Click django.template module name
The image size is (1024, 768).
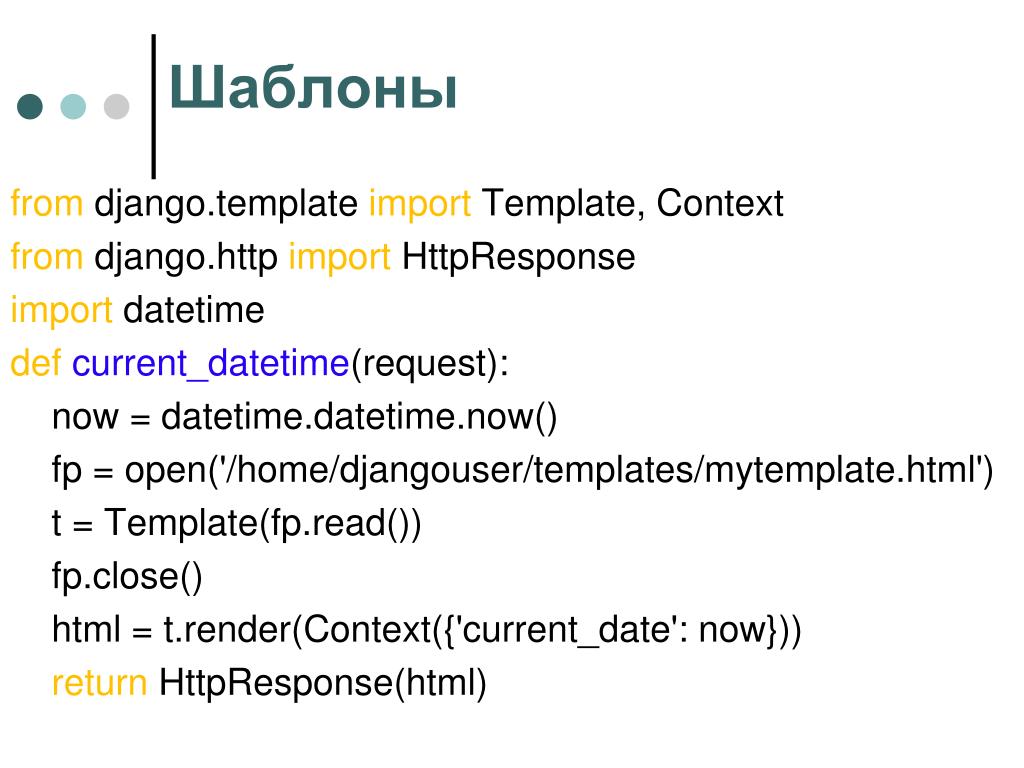(x=226, y=205)
